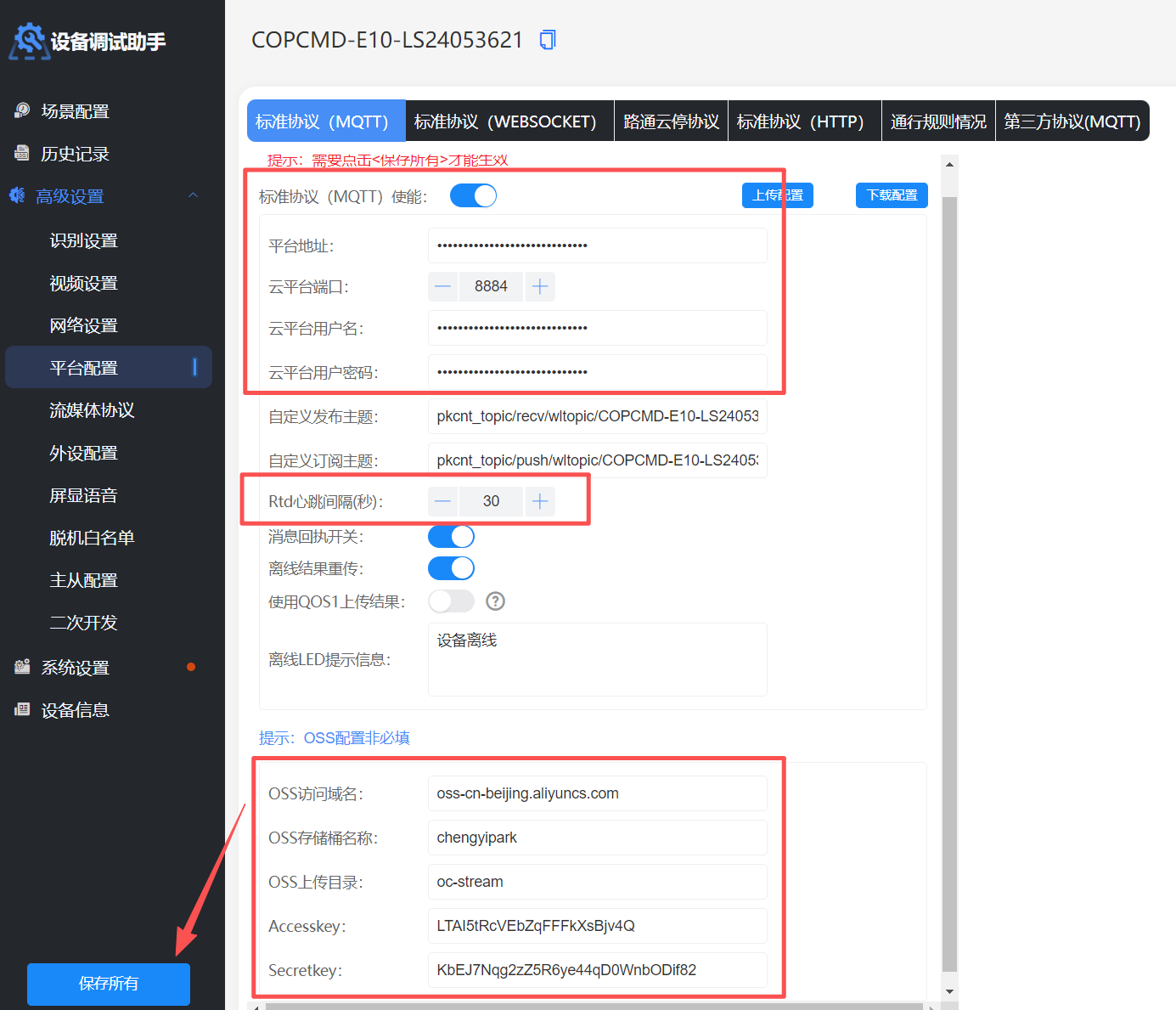The height and width of the screenshot is (1010, 1176).
Task: Click the 系统设置 sidebar icon
Action: tap(22, 667)
